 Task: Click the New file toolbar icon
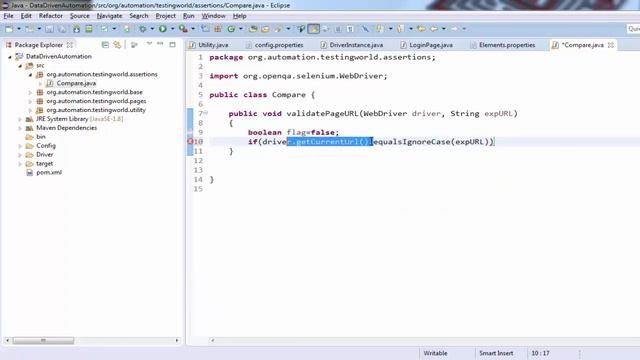pyautogui.click(x=9, y=29)
